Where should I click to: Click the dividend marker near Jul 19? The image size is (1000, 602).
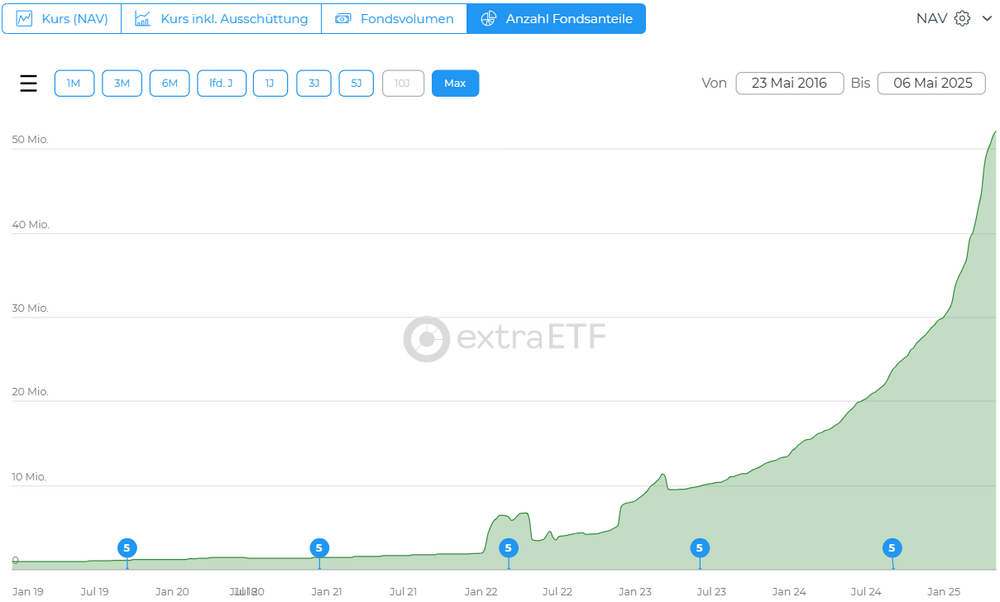(127, 548)
